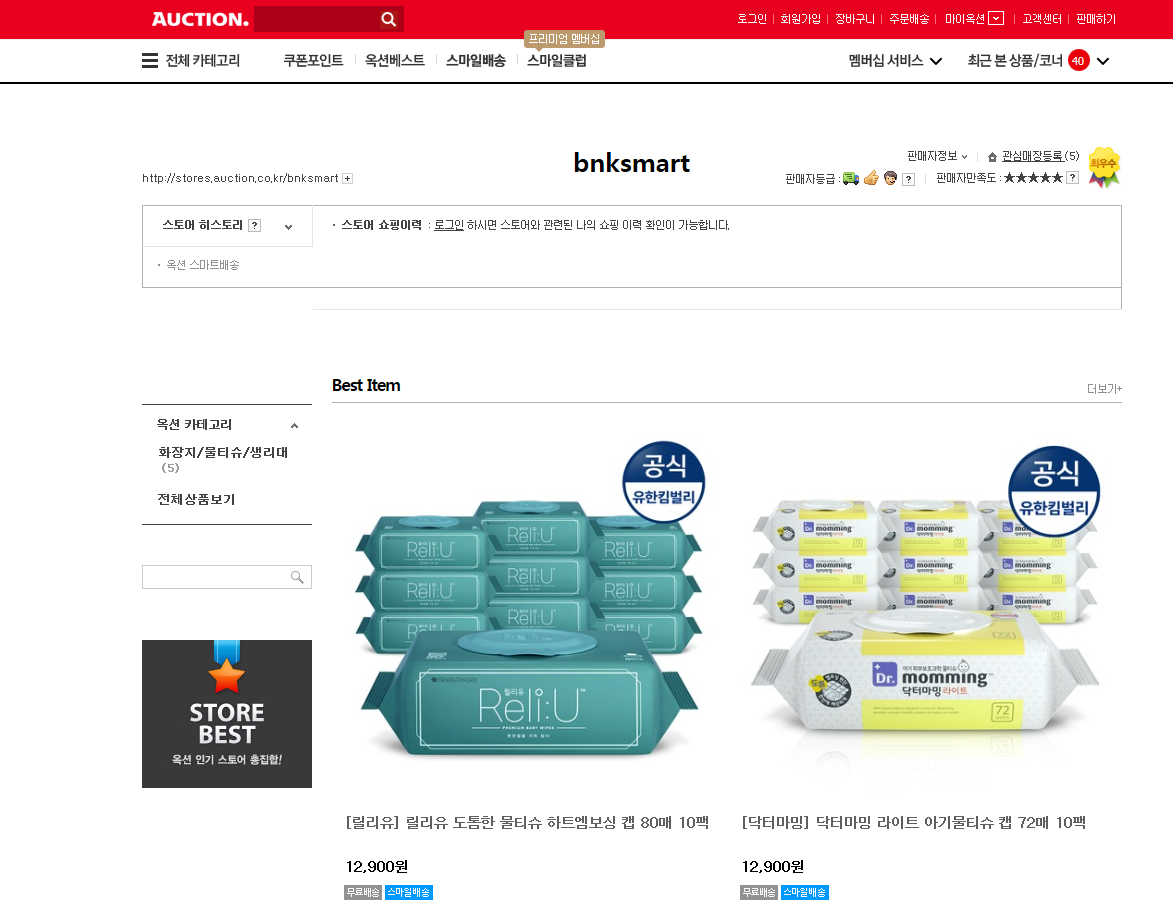Click question mark next to 판매자등급 icons
Viewport: 1173px width, 912px height.
coord(908,179)
